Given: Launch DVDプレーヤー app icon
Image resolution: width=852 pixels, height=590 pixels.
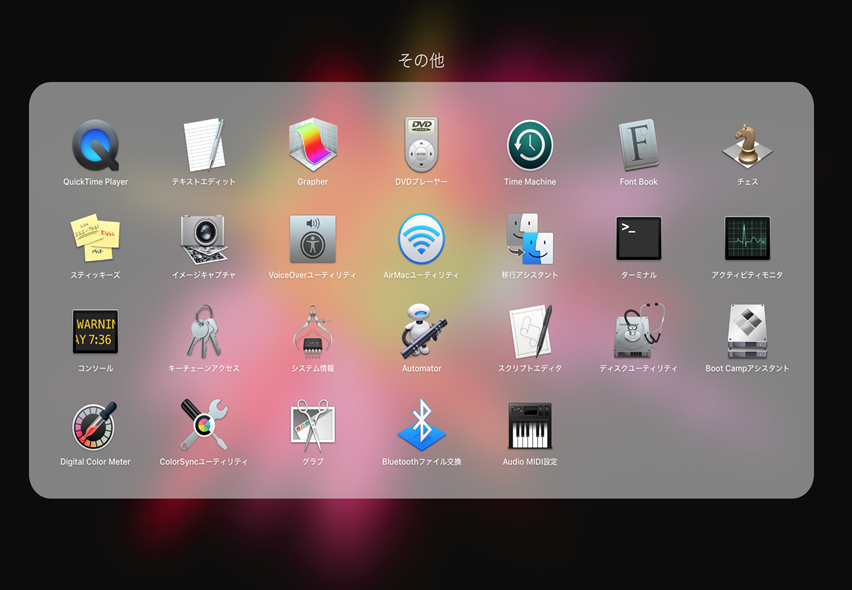Looking at the screenshot, I should [421, 145].
